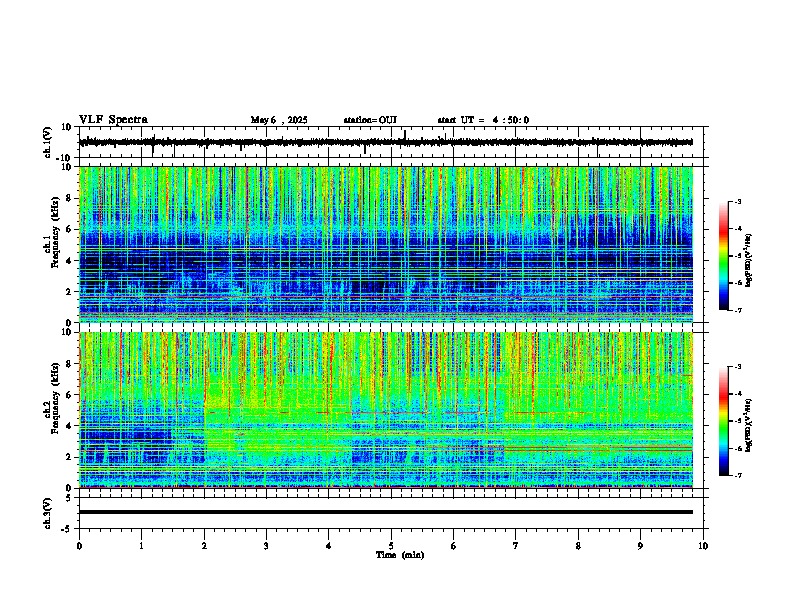Click the 'Time (min)' axis title
Image resolution: width=792 pixels, height=612 pixels.
pos(400,555)
